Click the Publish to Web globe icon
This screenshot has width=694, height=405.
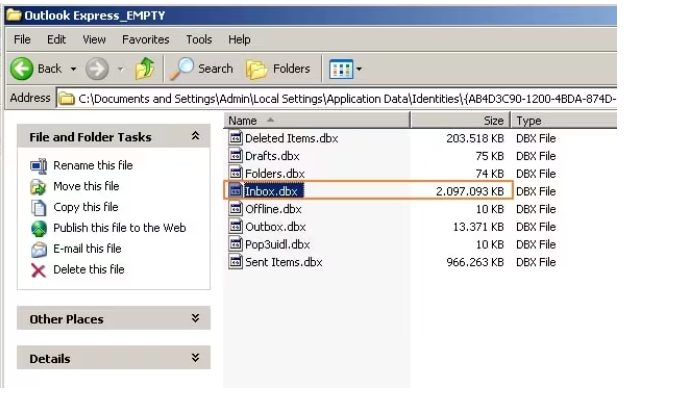[39, 228]
